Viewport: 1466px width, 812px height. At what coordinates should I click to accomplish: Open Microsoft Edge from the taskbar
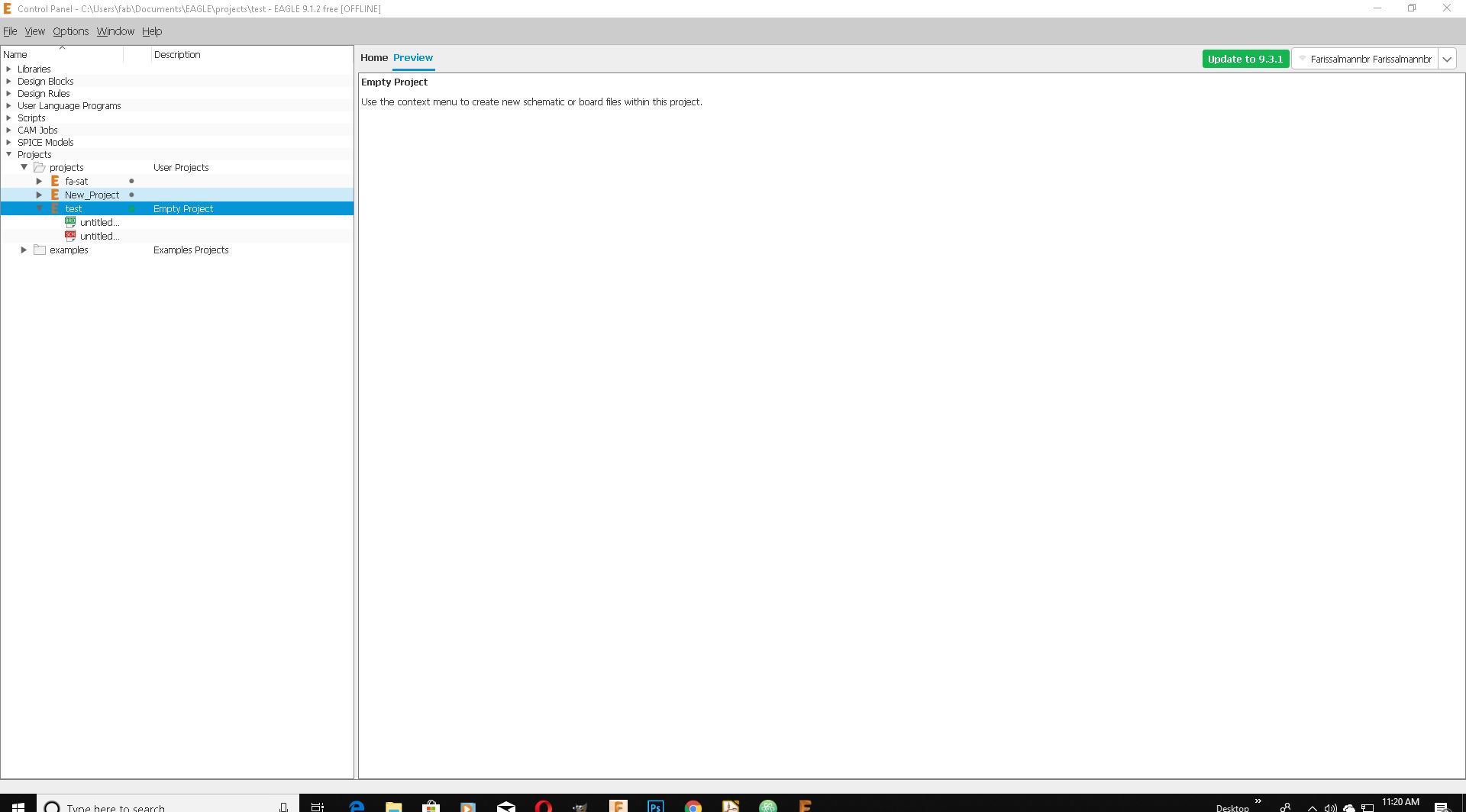[357, 806]
